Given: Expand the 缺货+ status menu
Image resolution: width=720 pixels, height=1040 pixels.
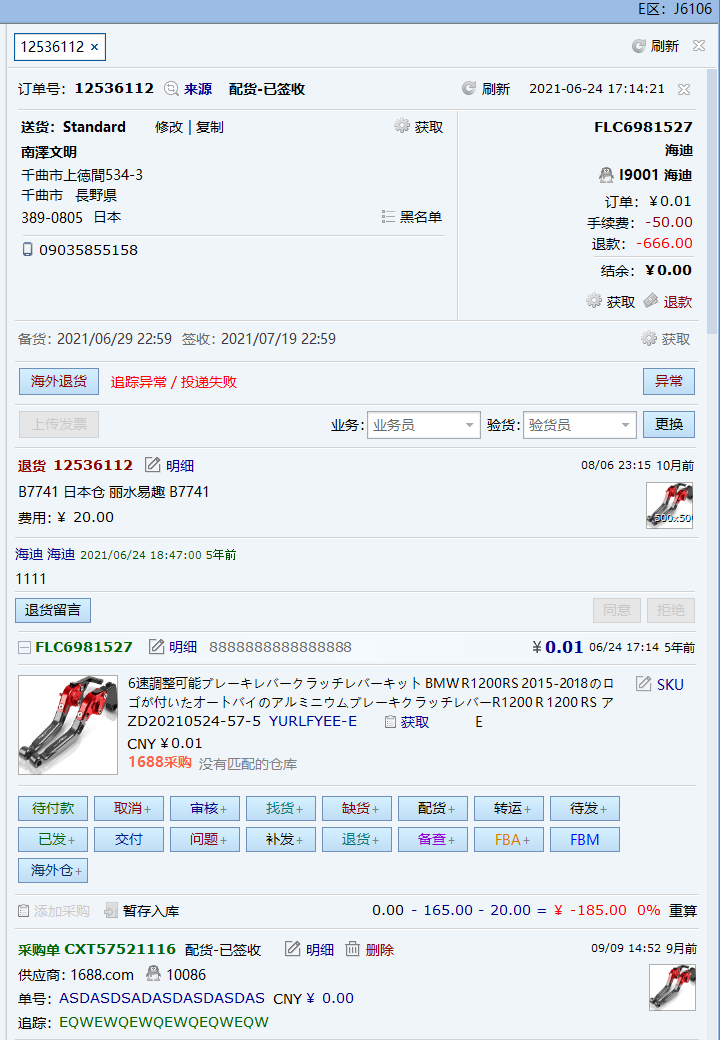Looking at the screenshot, I should (357, 809).
